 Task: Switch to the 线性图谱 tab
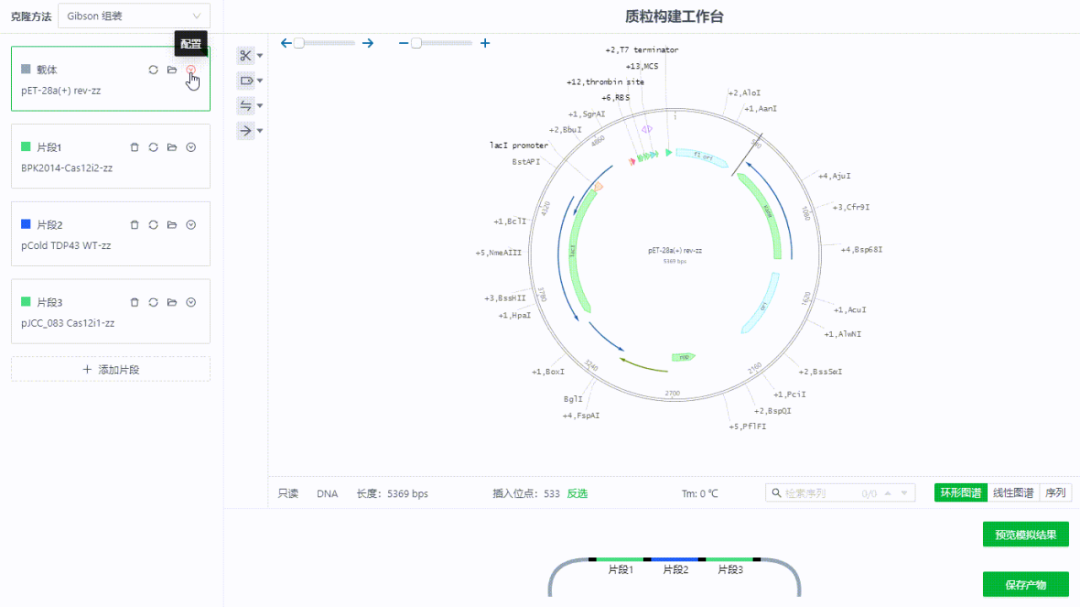[1013, 493]
